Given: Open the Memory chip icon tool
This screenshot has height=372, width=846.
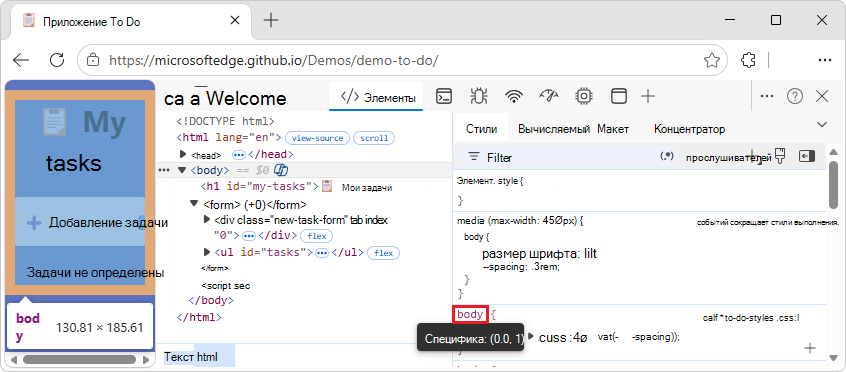Looking at the screenshot, I should click(584, 97).
